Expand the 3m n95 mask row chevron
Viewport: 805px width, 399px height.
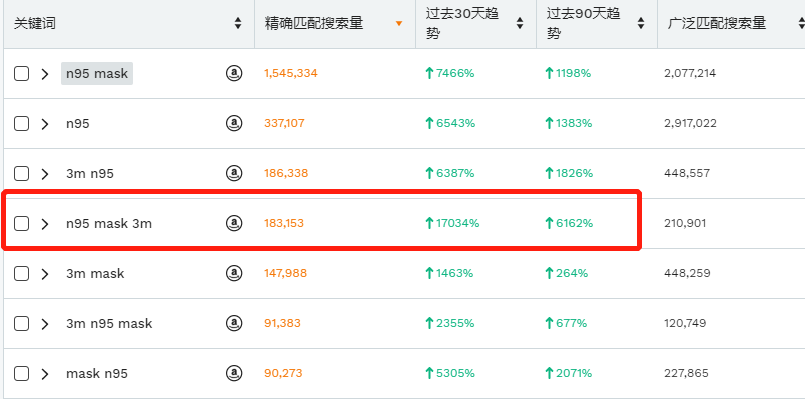[x=45, y=324]
